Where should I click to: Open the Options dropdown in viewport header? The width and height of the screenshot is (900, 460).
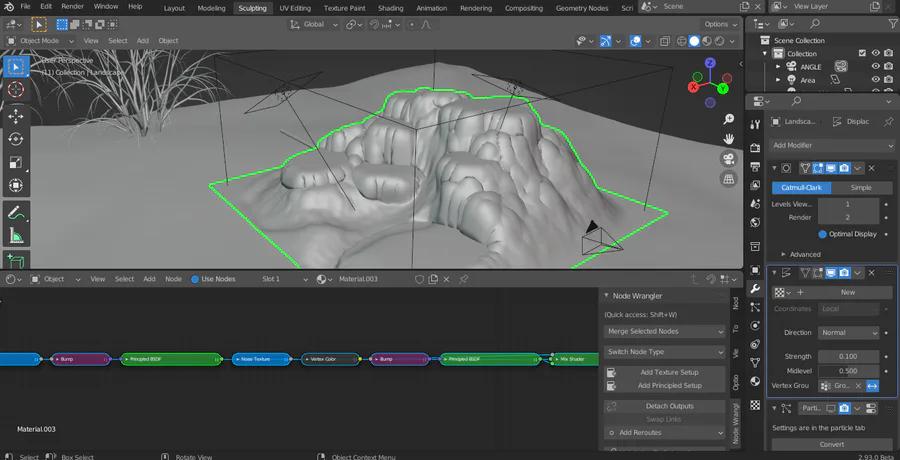720,25
